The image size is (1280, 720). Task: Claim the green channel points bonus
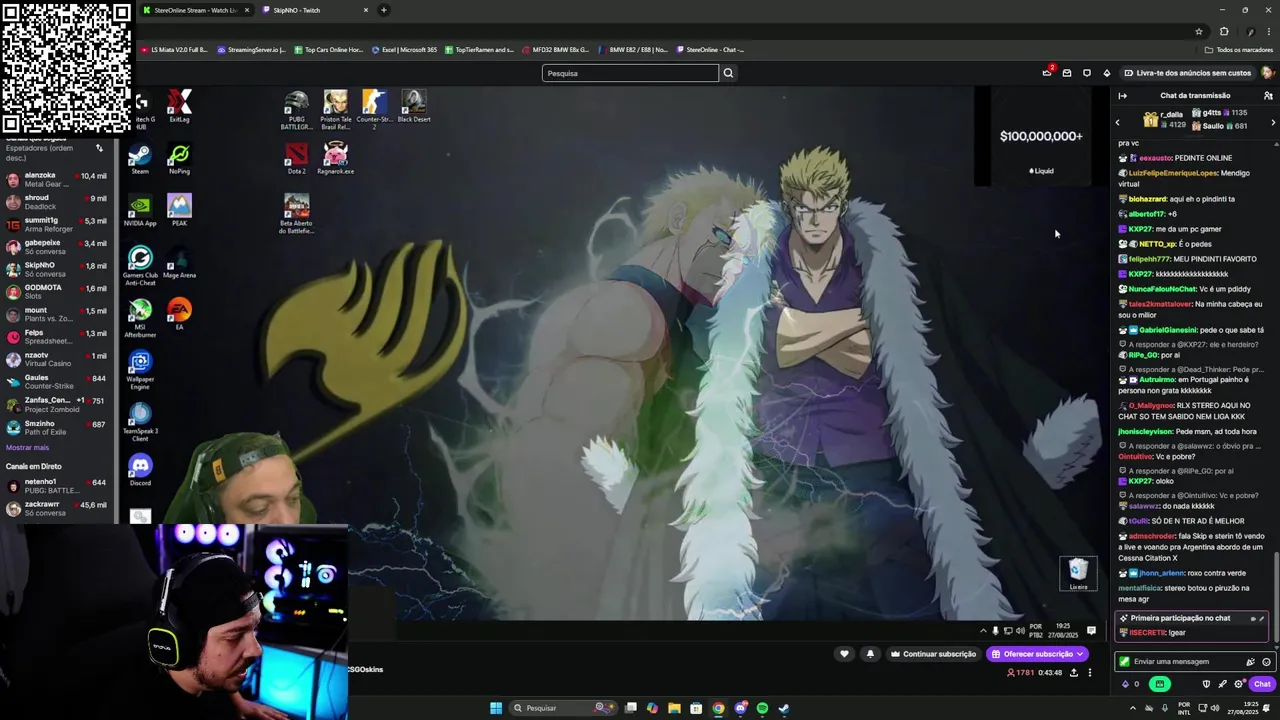[x=1160, y=684]
